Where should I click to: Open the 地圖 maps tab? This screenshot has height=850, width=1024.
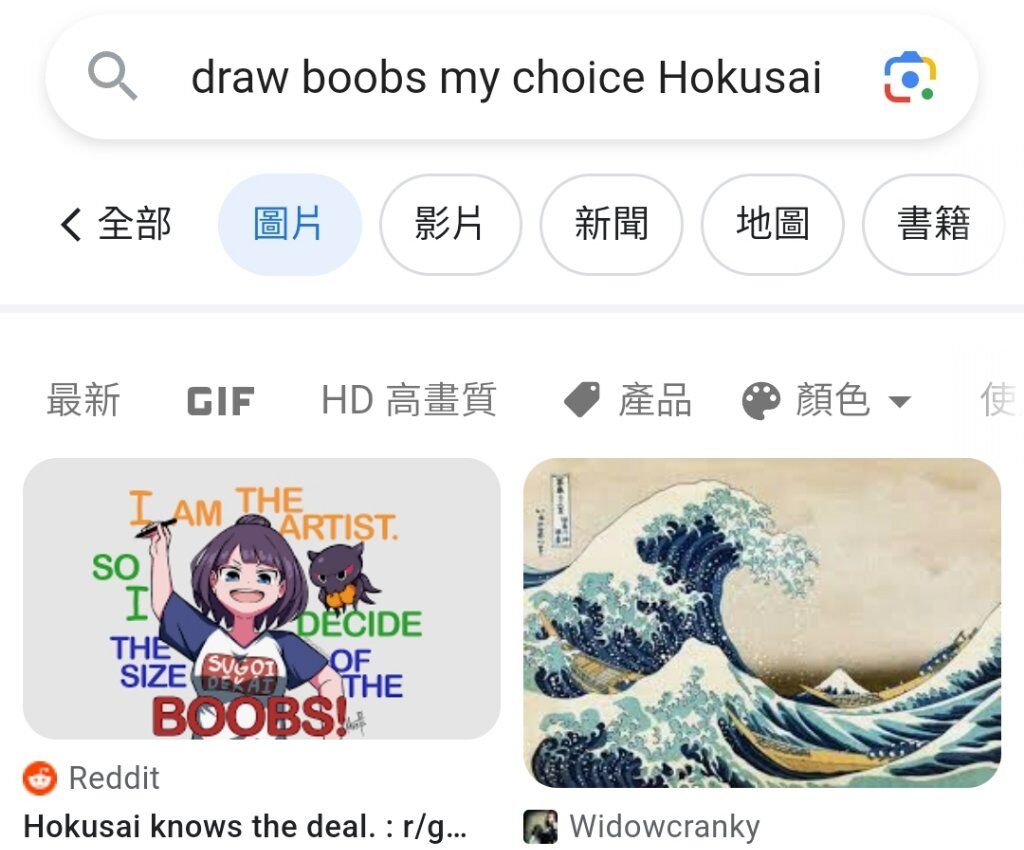tap(773, 225)
